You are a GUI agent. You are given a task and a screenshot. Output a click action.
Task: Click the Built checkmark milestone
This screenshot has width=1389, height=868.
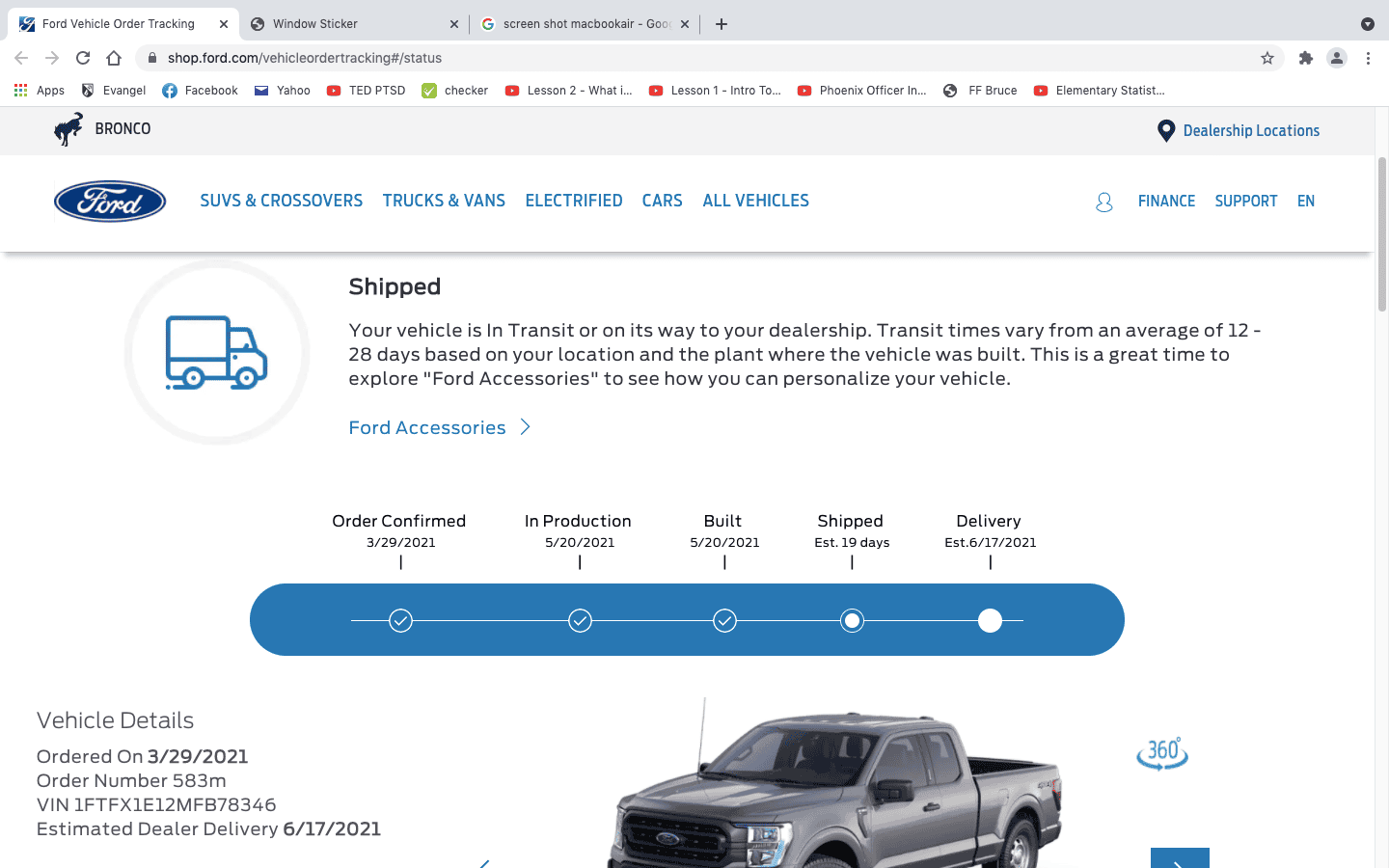(724, 620)
